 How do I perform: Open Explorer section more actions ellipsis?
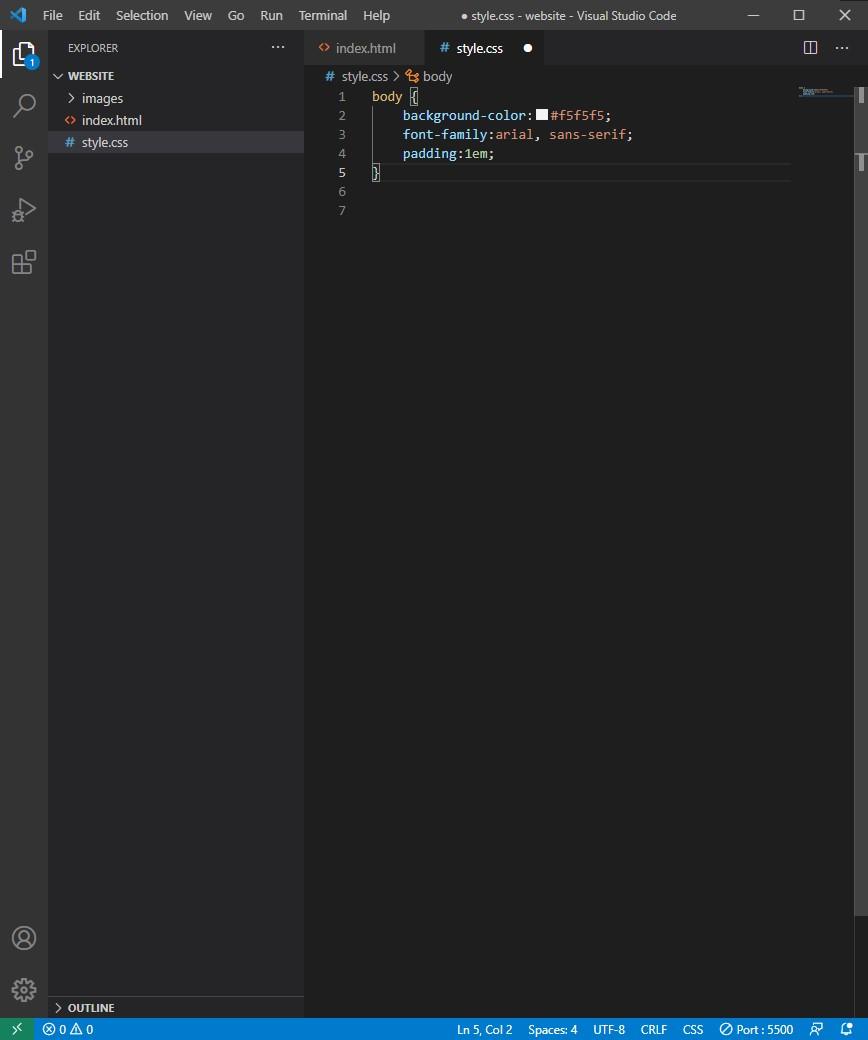[x=278, y=47]
